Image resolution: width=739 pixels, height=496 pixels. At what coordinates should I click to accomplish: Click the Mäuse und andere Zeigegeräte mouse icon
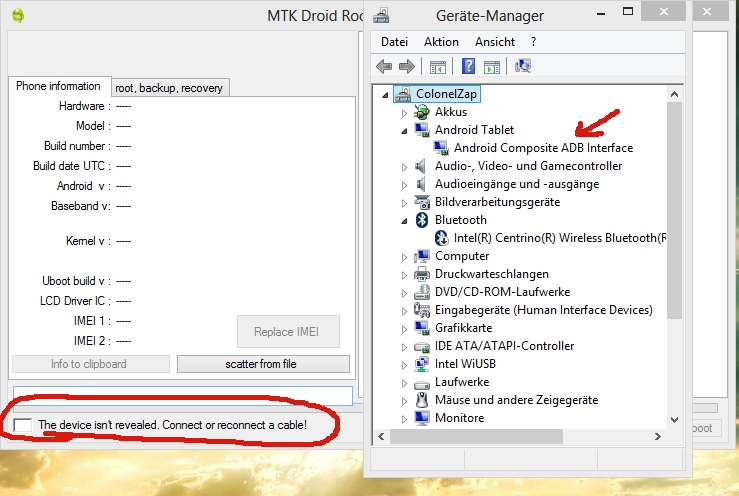(x=422, y=400)
